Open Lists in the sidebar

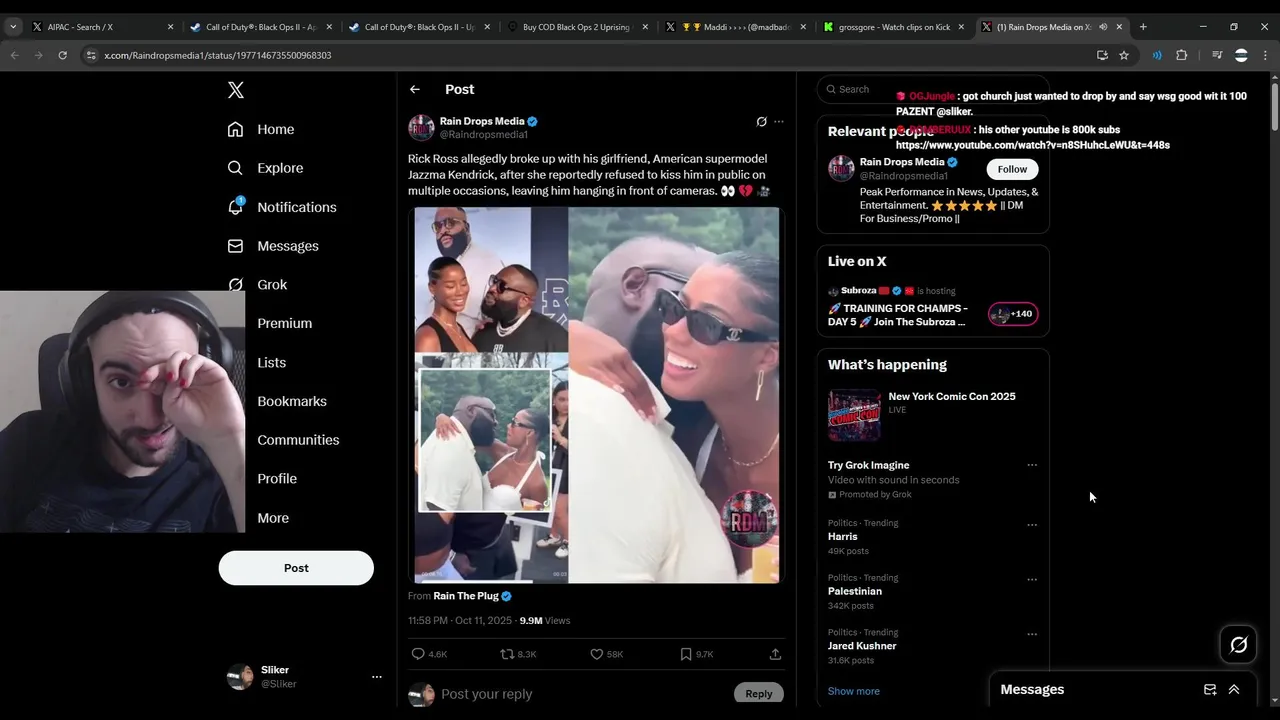coord(271,362)
